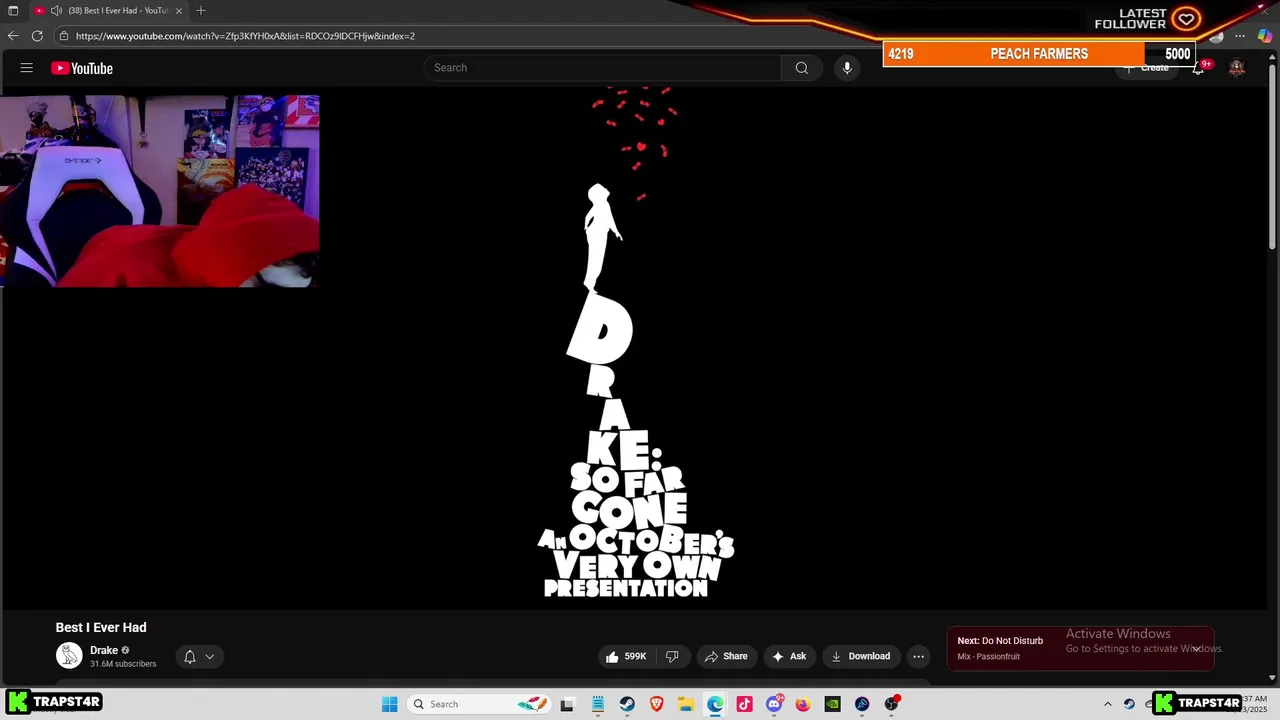The image size is (1280, 720).
Task: Like the video with 599K thumbs up
Action: coord(626,656)
